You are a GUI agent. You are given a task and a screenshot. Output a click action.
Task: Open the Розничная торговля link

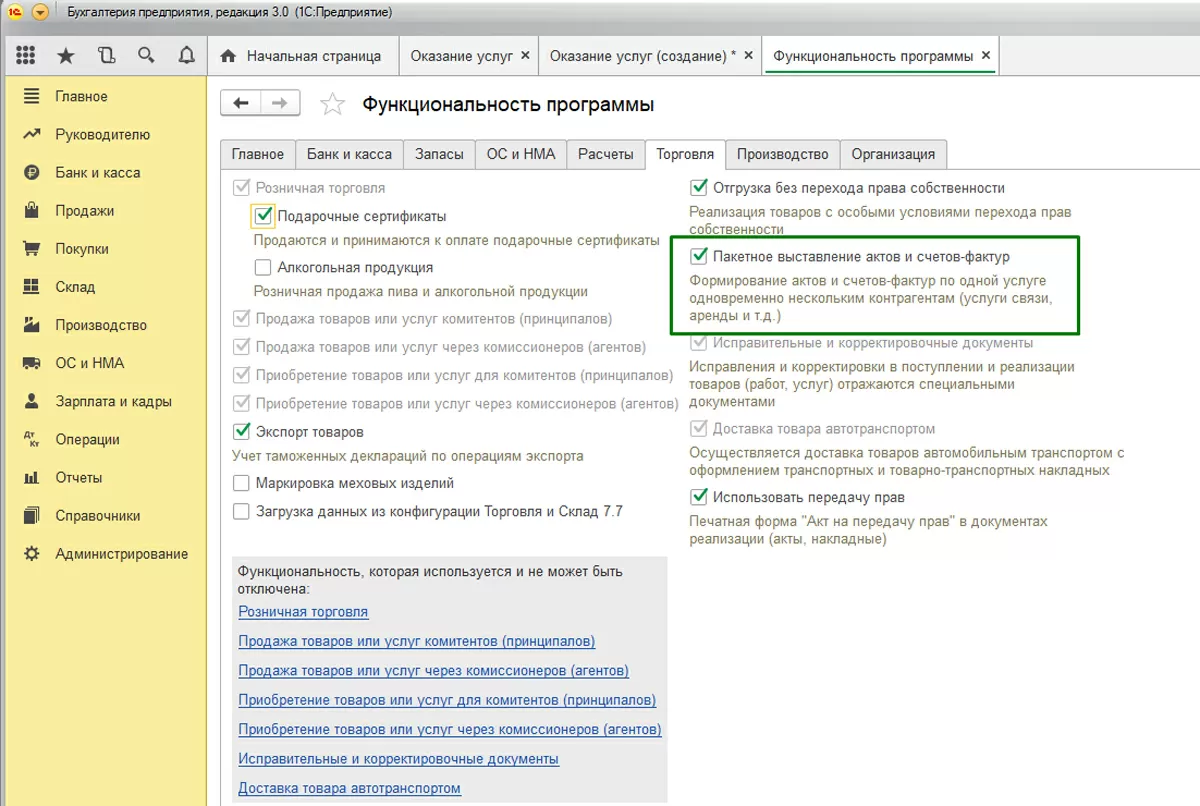303,611
